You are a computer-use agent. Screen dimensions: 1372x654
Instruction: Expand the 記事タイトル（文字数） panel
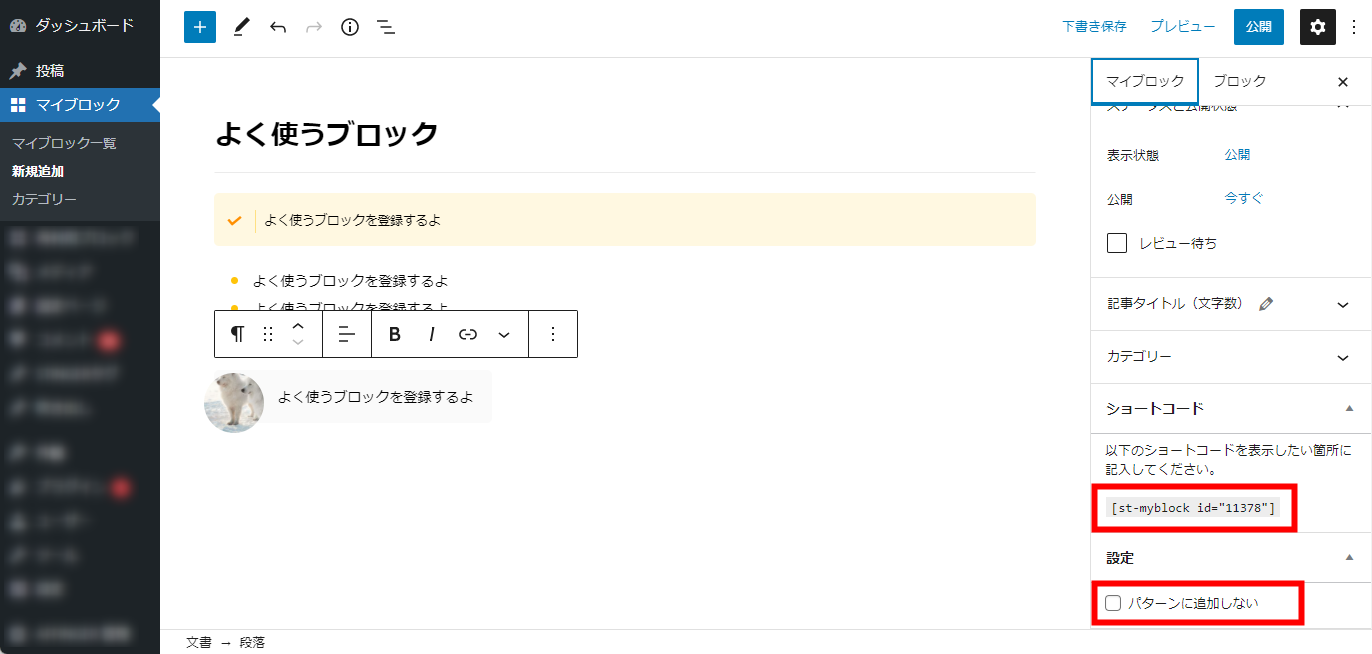pos(1230,304)
